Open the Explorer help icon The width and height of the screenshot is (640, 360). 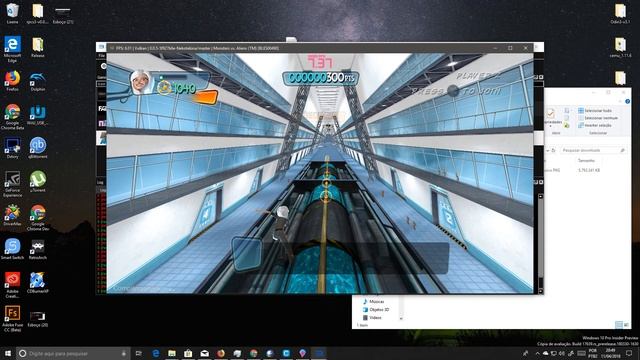[x=627, y=101]
